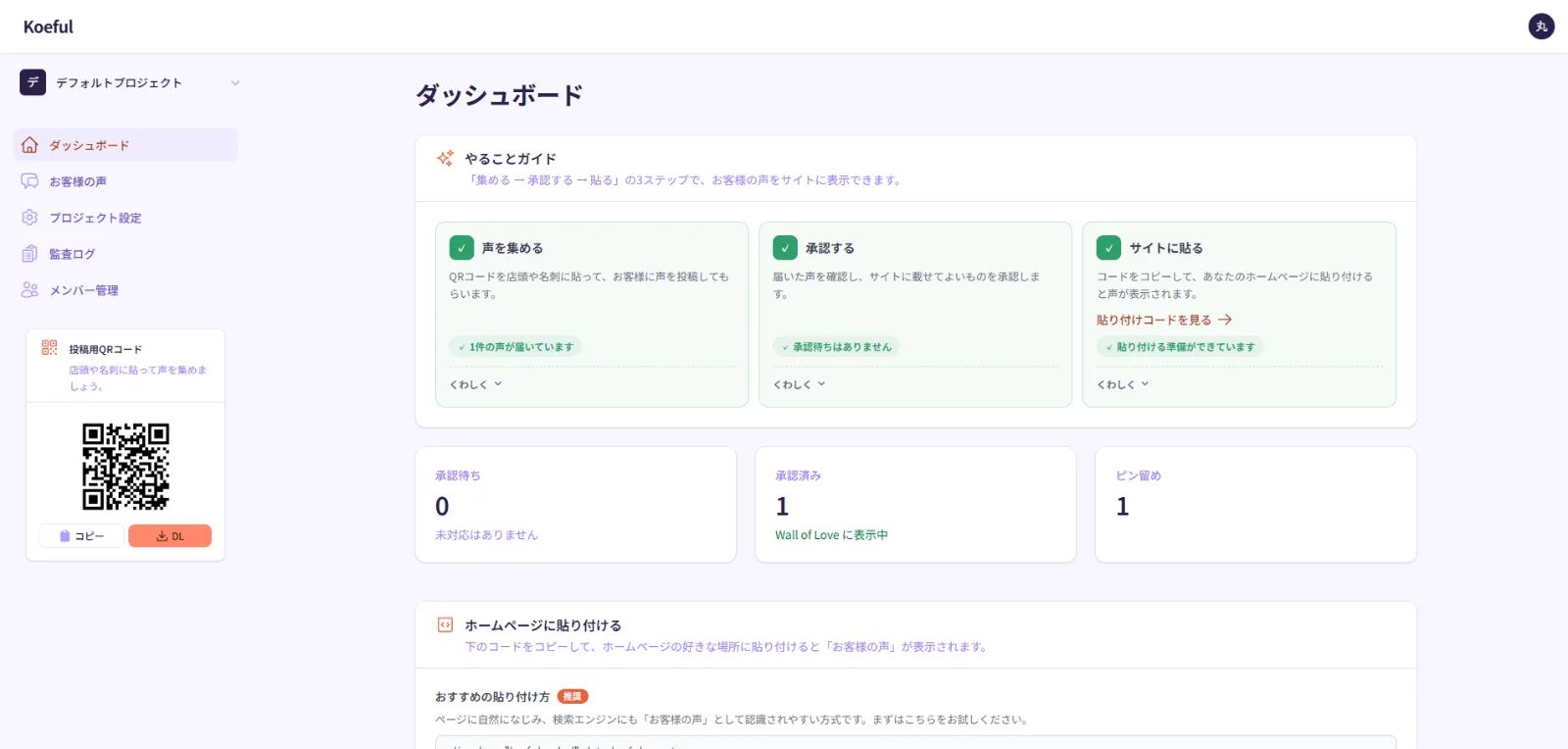Expand the デフォルトプロジェクト project selector

pyautogui.click(x=129, y=82)
